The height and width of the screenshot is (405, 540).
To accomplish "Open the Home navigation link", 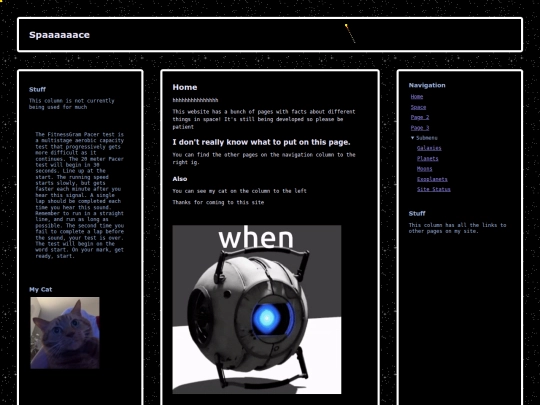I will [417, 97].
